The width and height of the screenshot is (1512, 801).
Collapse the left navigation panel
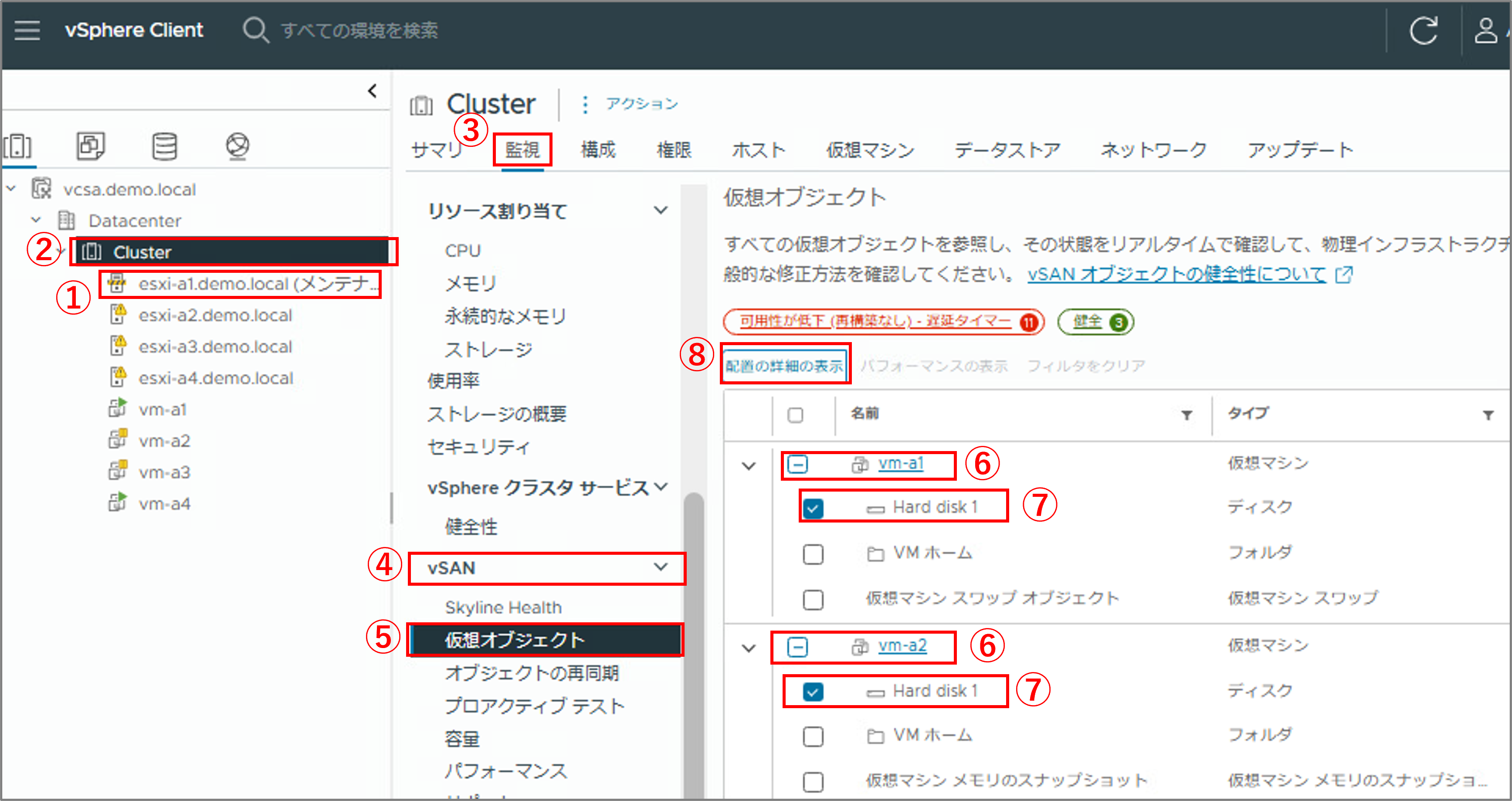372,91
